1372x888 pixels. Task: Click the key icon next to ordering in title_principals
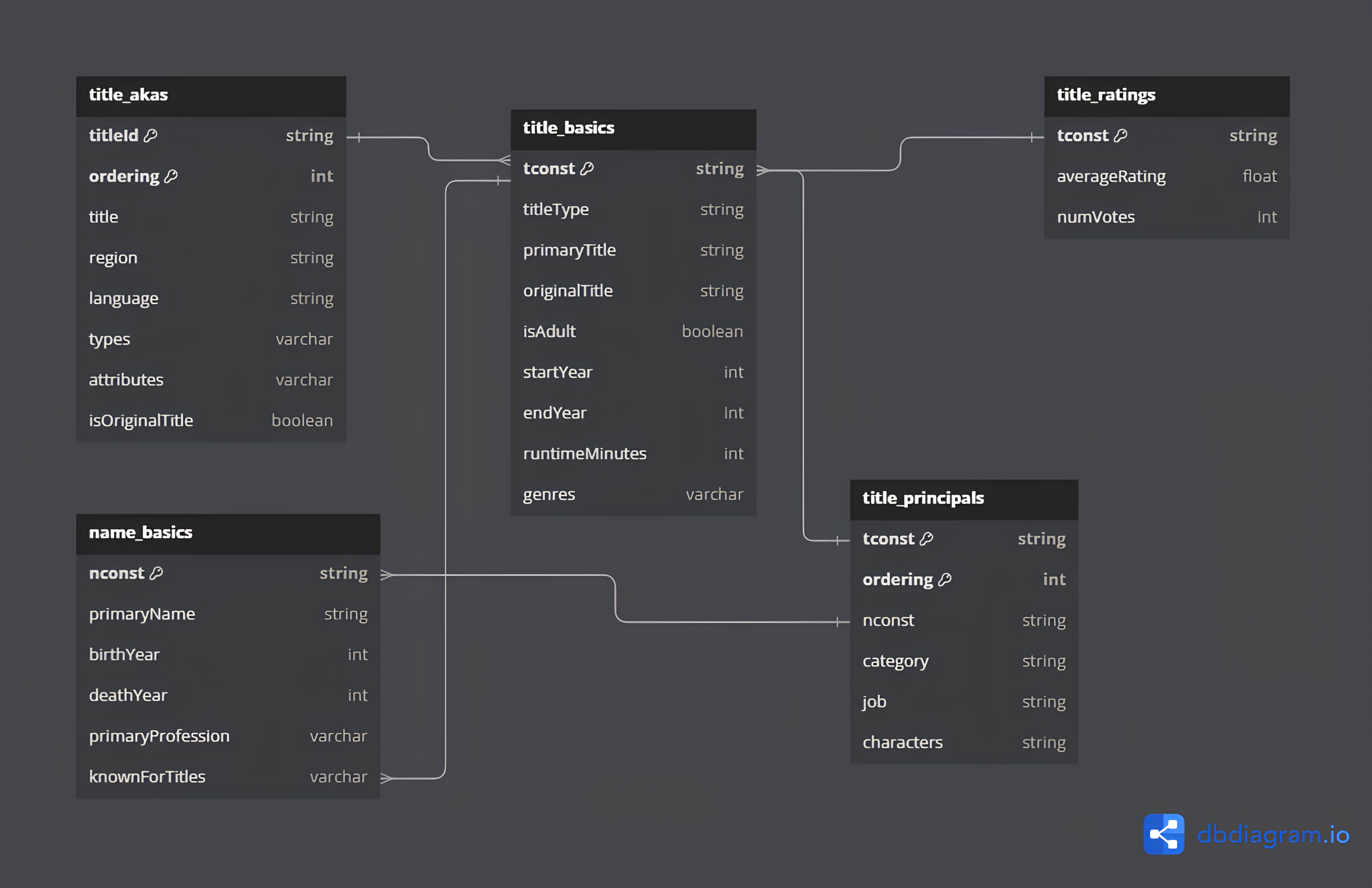(x=945, y=579)
